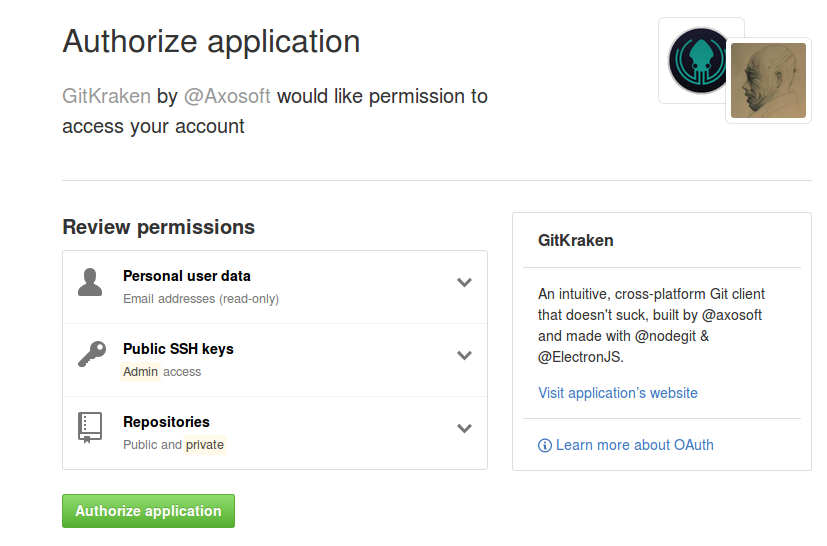Open the Visit application's website link
Viewport: 827px width, 546px height.
[x=618, y=393]
